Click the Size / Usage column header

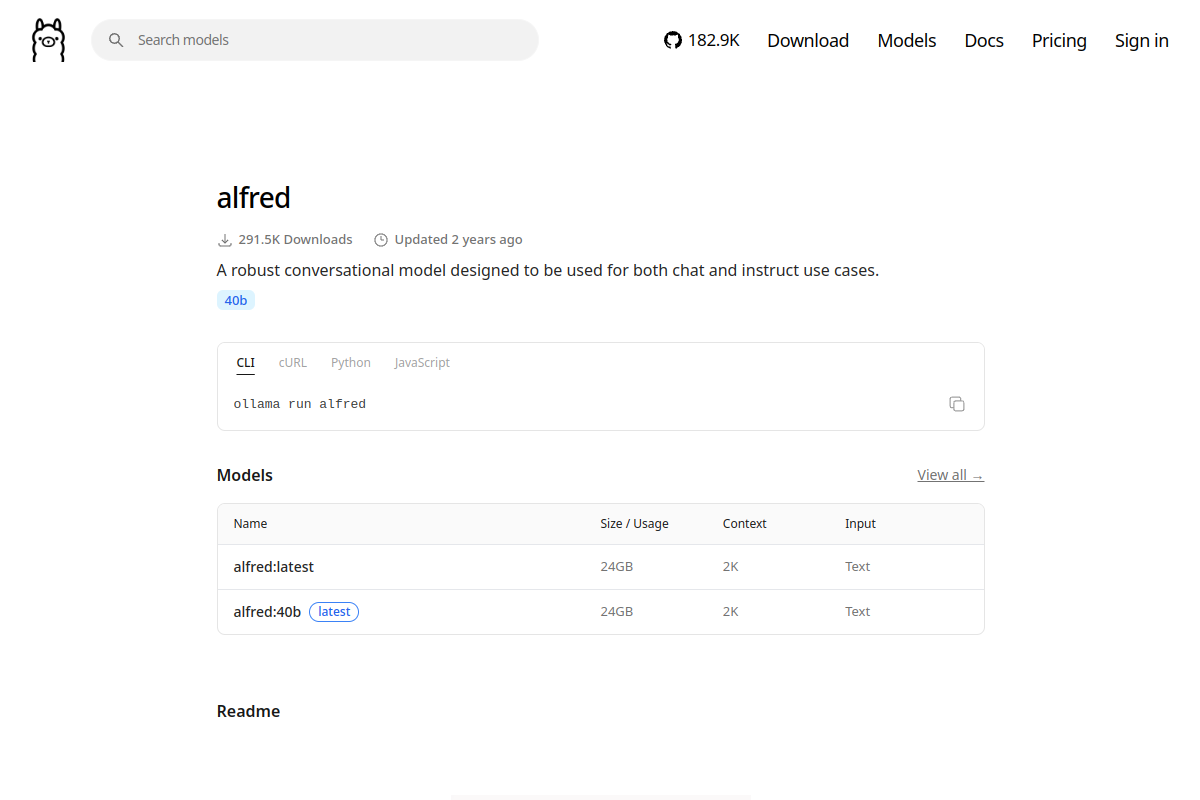[635, 524]
